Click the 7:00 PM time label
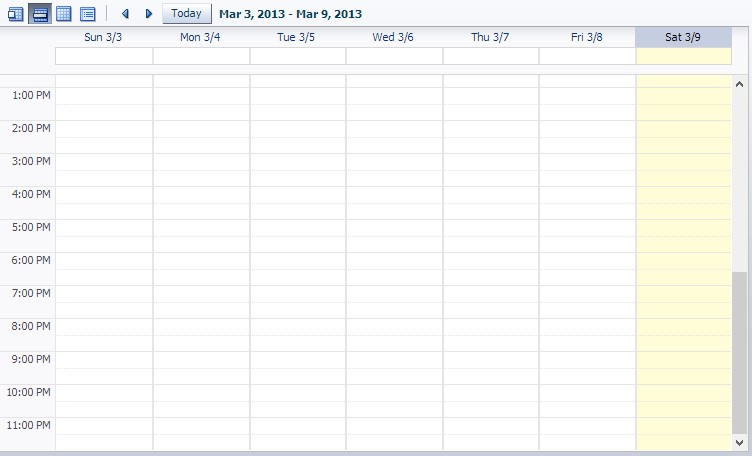The height and width of the screenshot is (456, 752). point(31,293)
